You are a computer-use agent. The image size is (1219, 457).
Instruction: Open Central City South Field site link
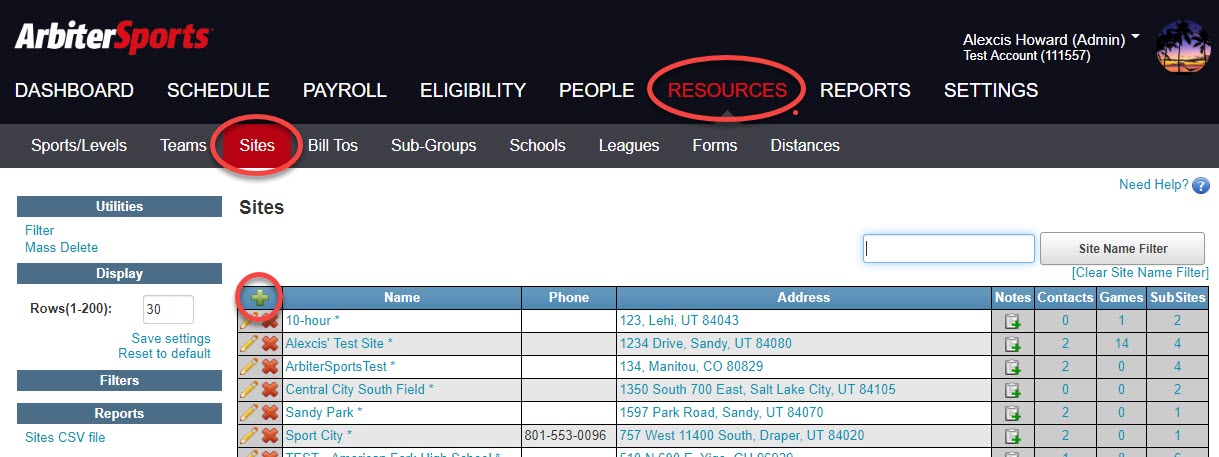(360, 390)
